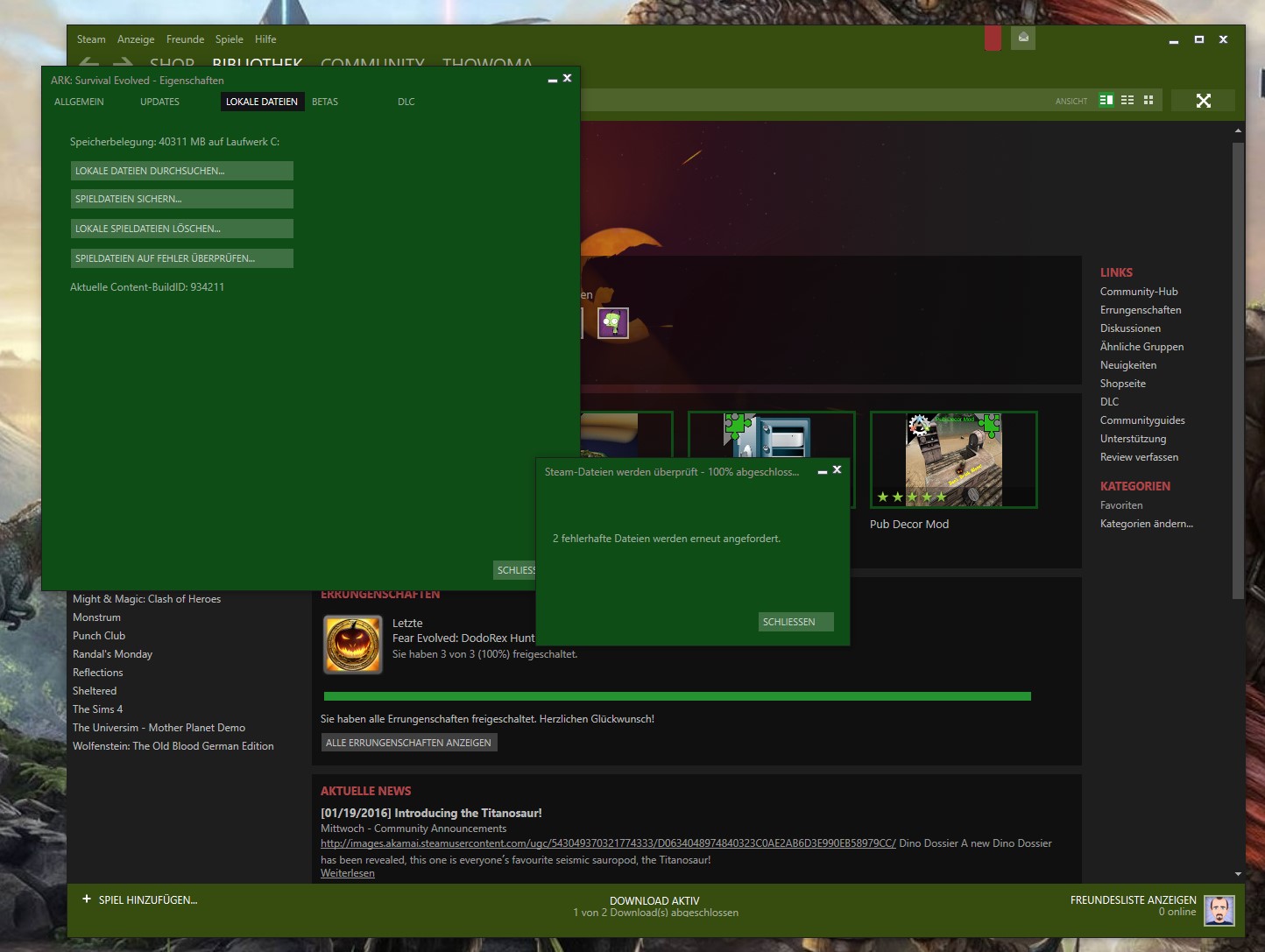Switch library to detail view icon

pyautogui.click(x=1106, y=100)
